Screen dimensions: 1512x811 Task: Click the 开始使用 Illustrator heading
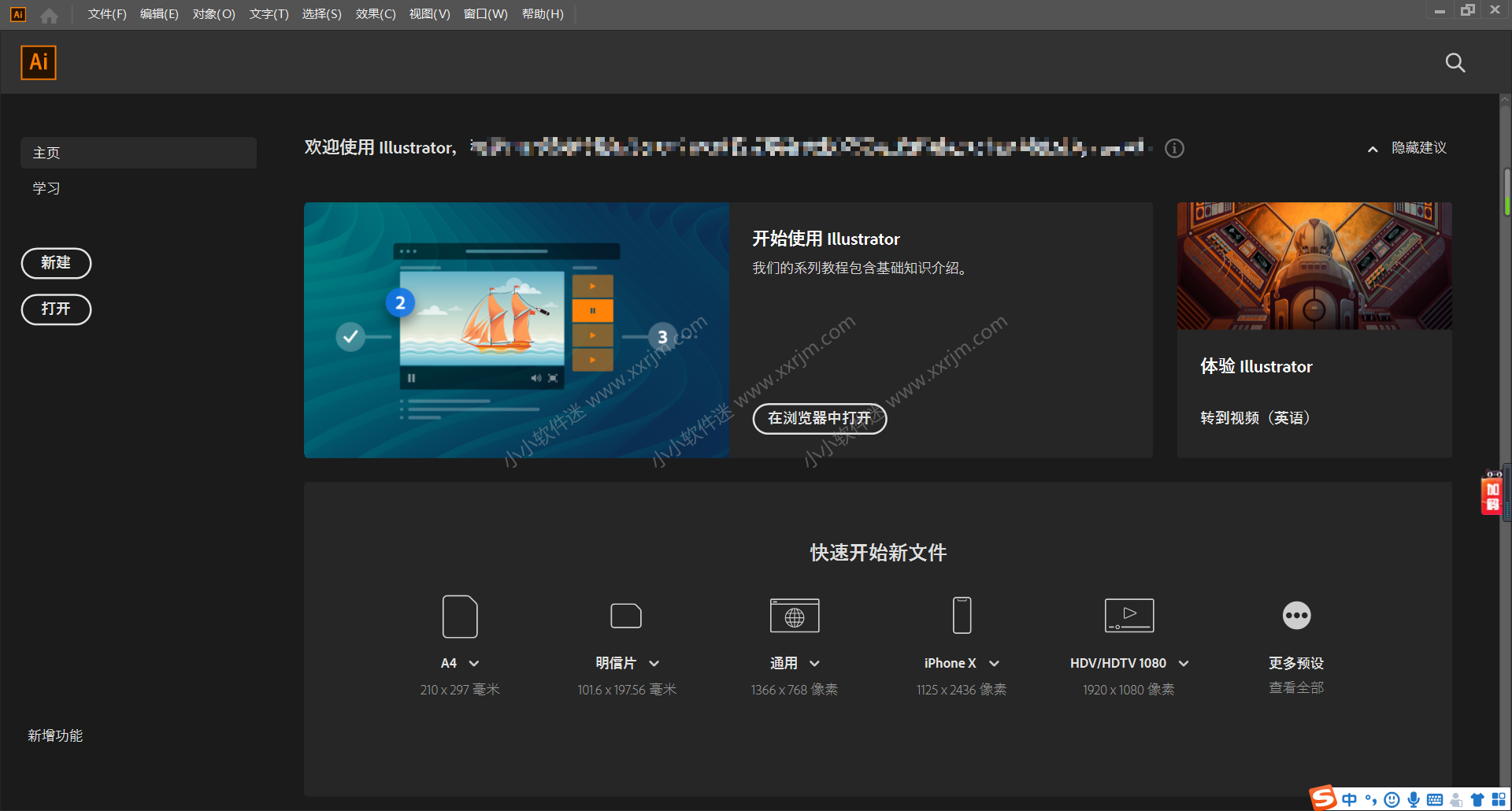(x=825, y=239)
